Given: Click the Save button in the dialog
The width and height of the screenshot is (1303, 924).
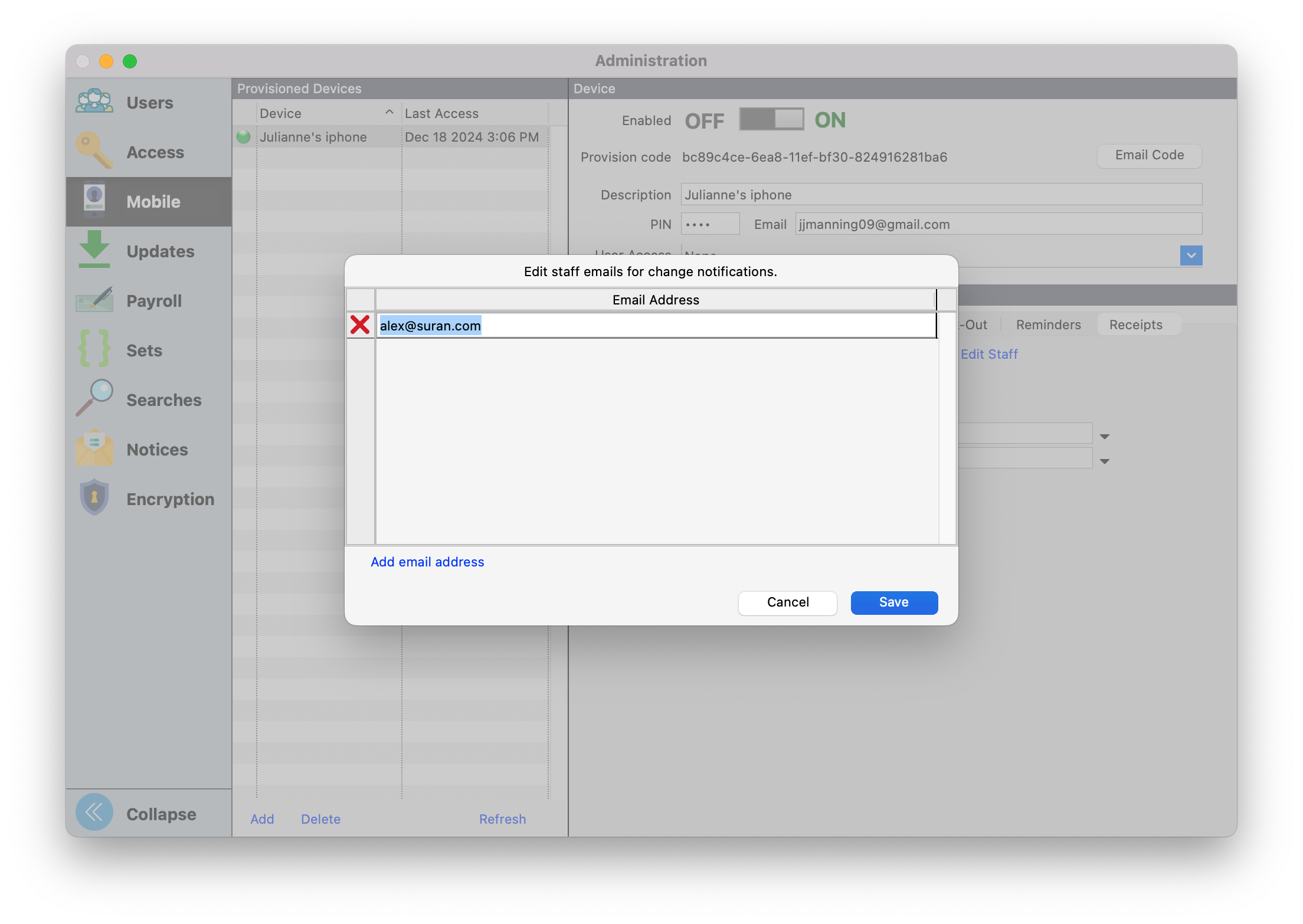Looking at the screenshot, I should [x=893, y=602].
